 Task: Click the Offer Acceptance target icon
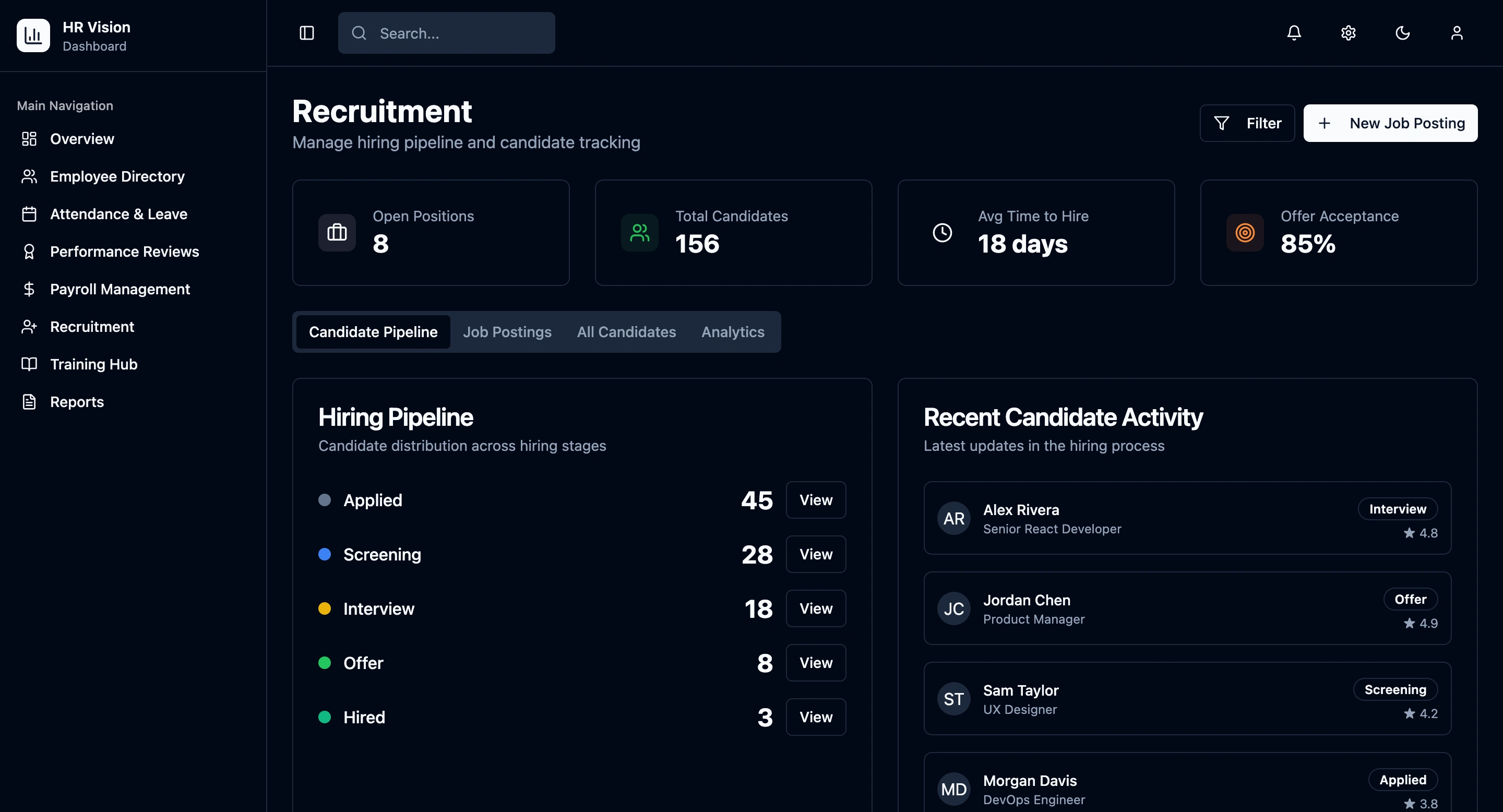pyautogui.click(x=1245, y=233)
